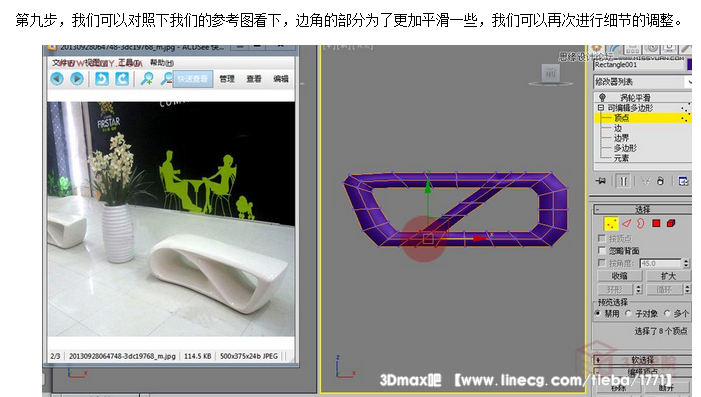
Task: Click the 循环 button
Action: [664, 289]
